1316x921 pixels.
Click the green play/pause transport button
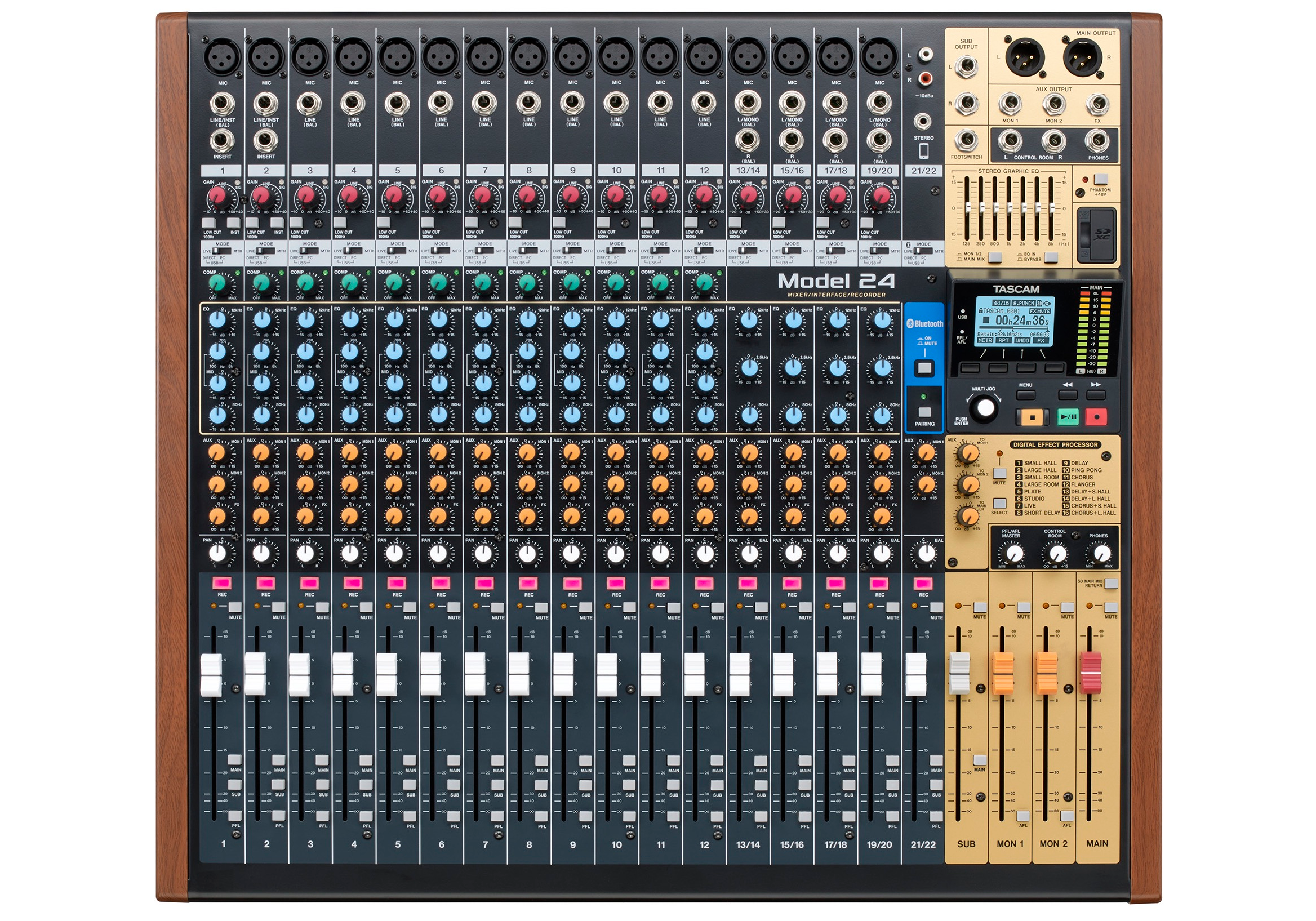tap(1068, 417)
